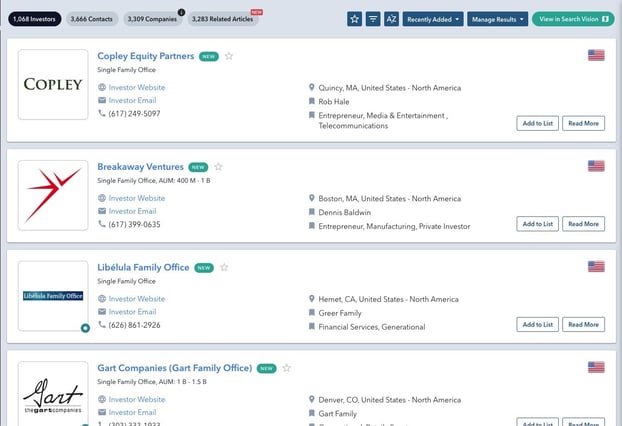Viewport: 622px width, 426px height.
Task: Switch to the 3,309 Companies tab
Action: pyautogui.click(x=152, y=19)
